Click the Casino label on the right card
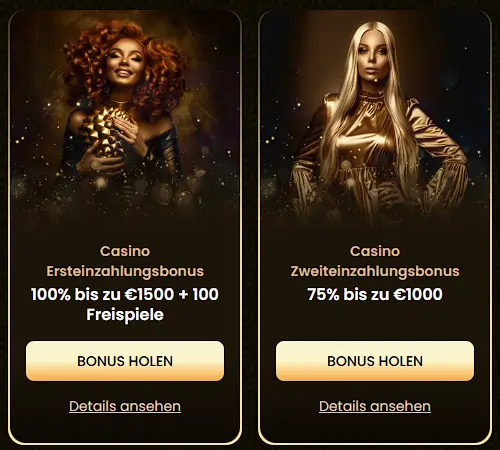 (x=375, y=251)
